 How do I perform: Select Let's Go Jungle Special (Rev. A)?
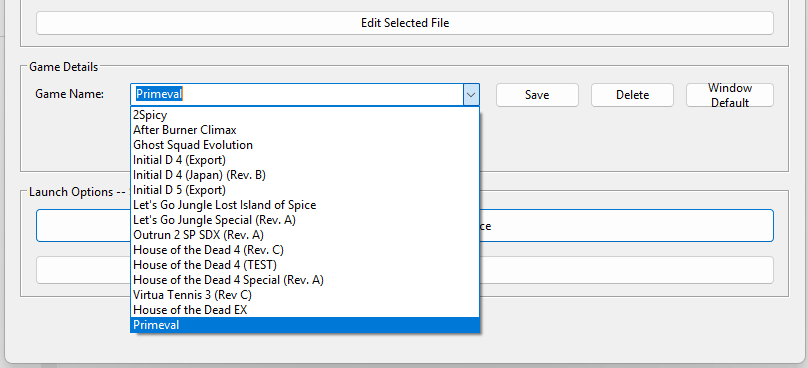coord(305,220)
